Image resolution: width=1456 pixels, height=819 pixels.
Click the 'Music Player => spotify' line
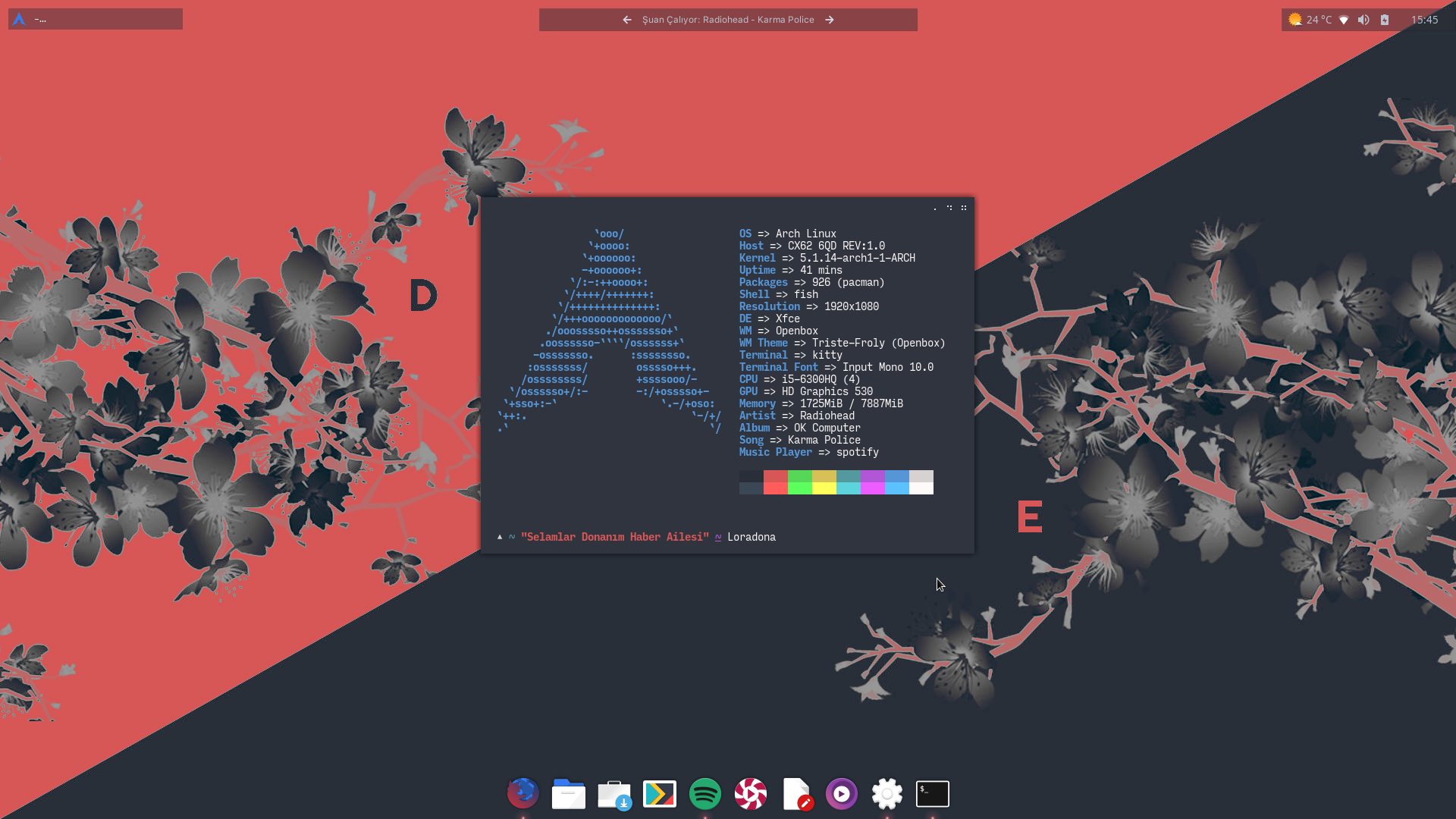point(809,452)
